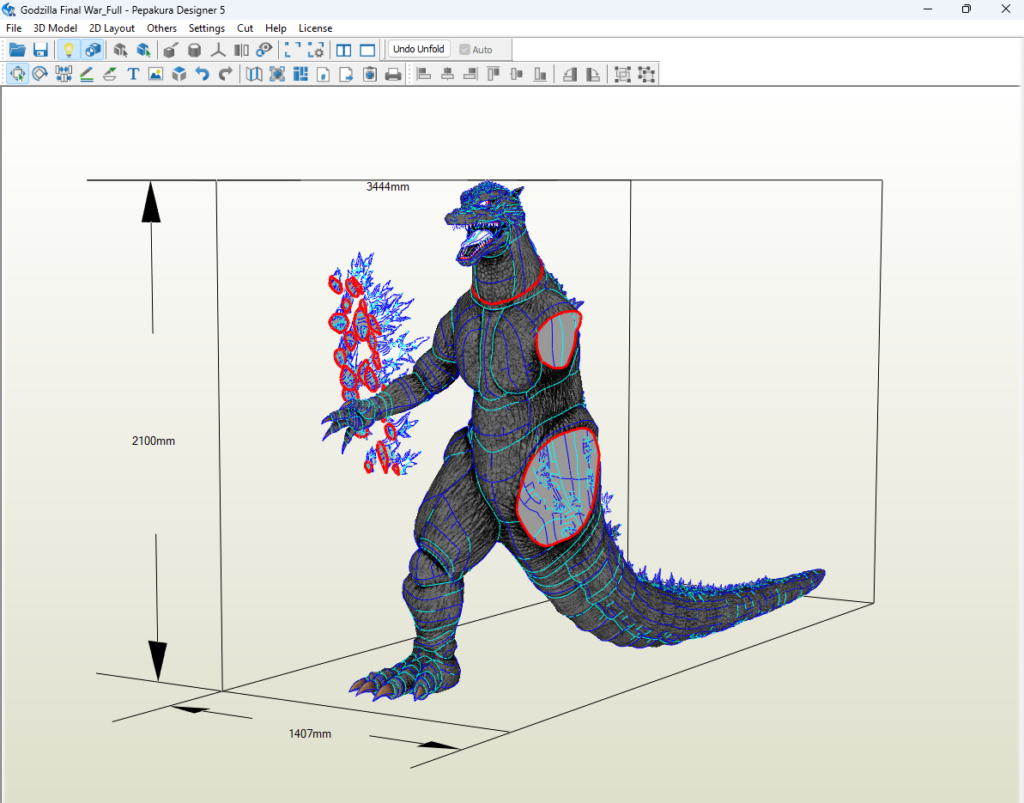This screenshot has height=803, width=1024.
Task: Click the printer icon to print
Action: pyautogui.click(x=393, y=74)
